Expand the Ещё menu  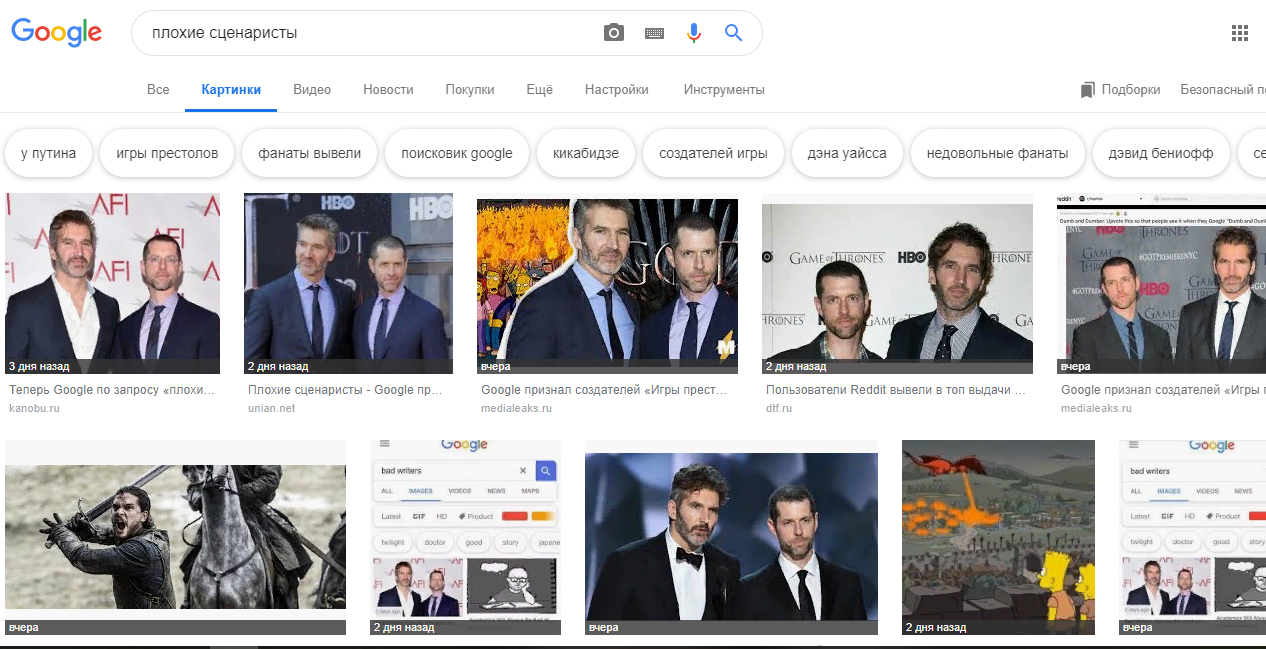point(539,90)
